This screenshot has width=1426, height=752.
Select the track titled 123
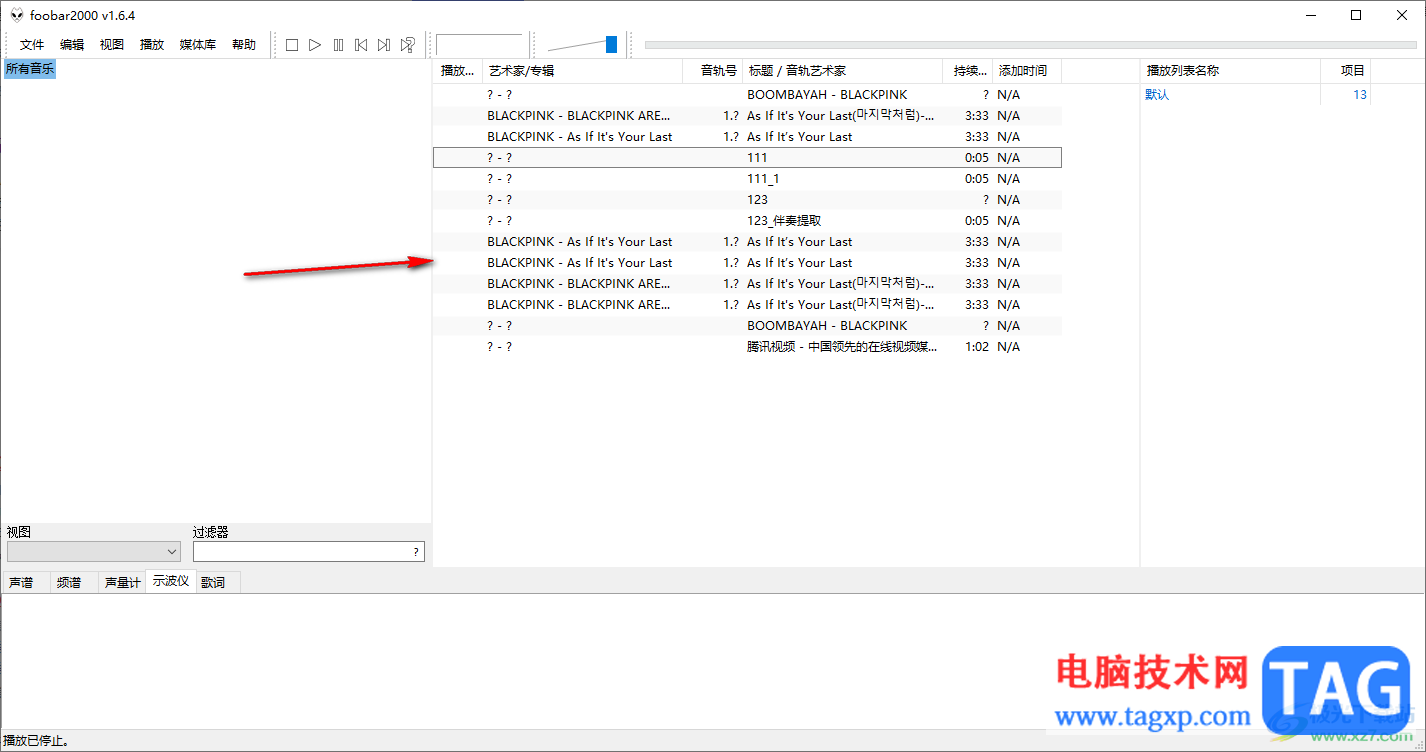coord(757,200)
